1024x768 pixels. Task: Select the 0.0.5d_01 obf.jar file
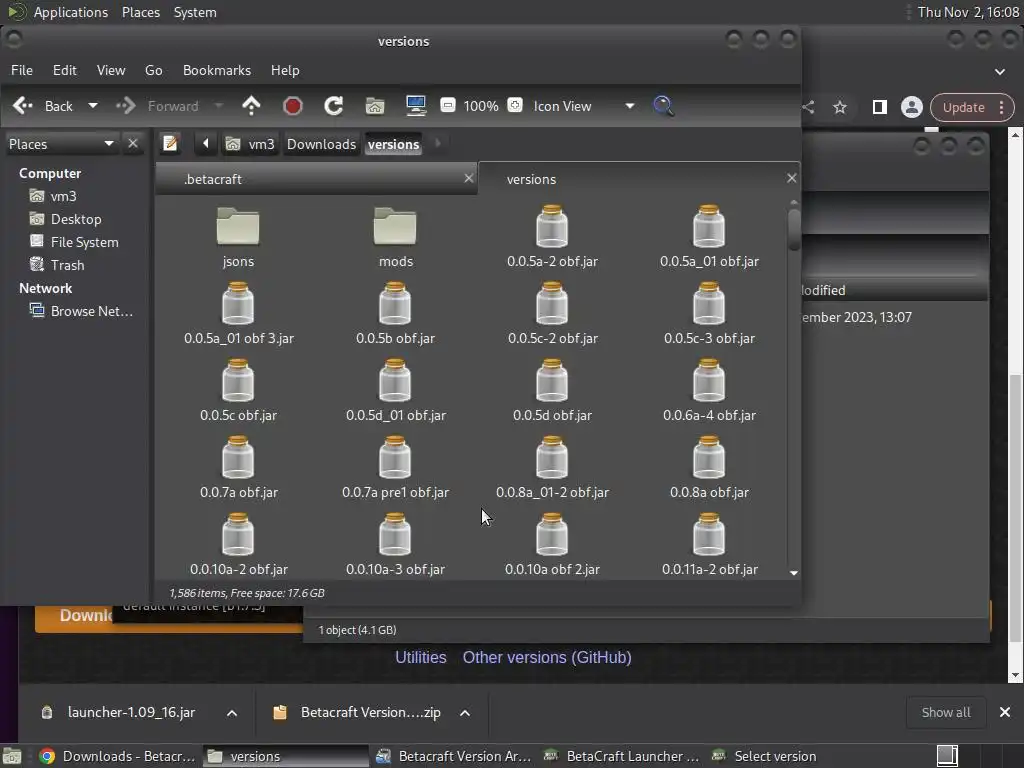click(x=395, y=391)
